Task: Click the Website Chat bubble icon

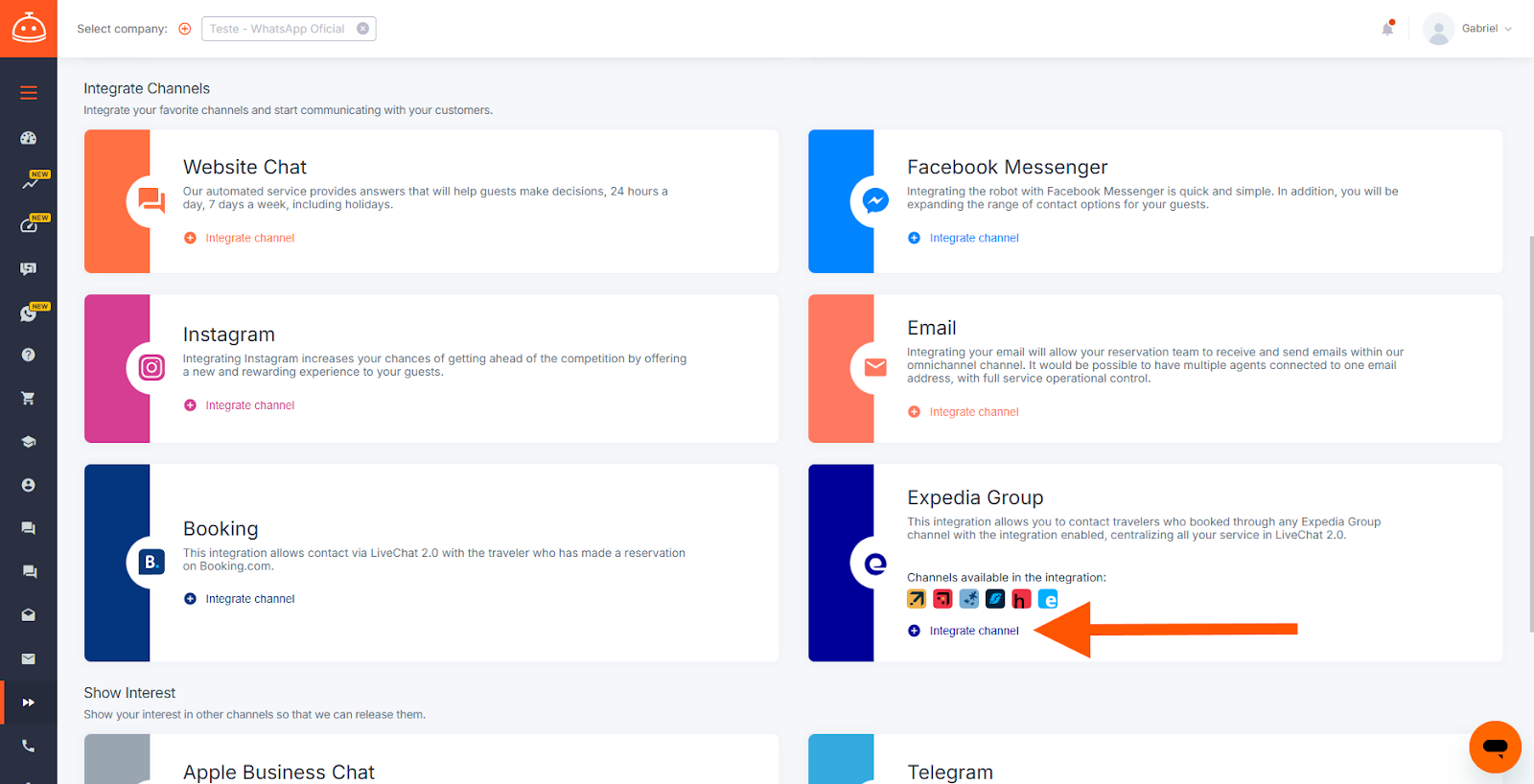Action: tap(151, 199)
